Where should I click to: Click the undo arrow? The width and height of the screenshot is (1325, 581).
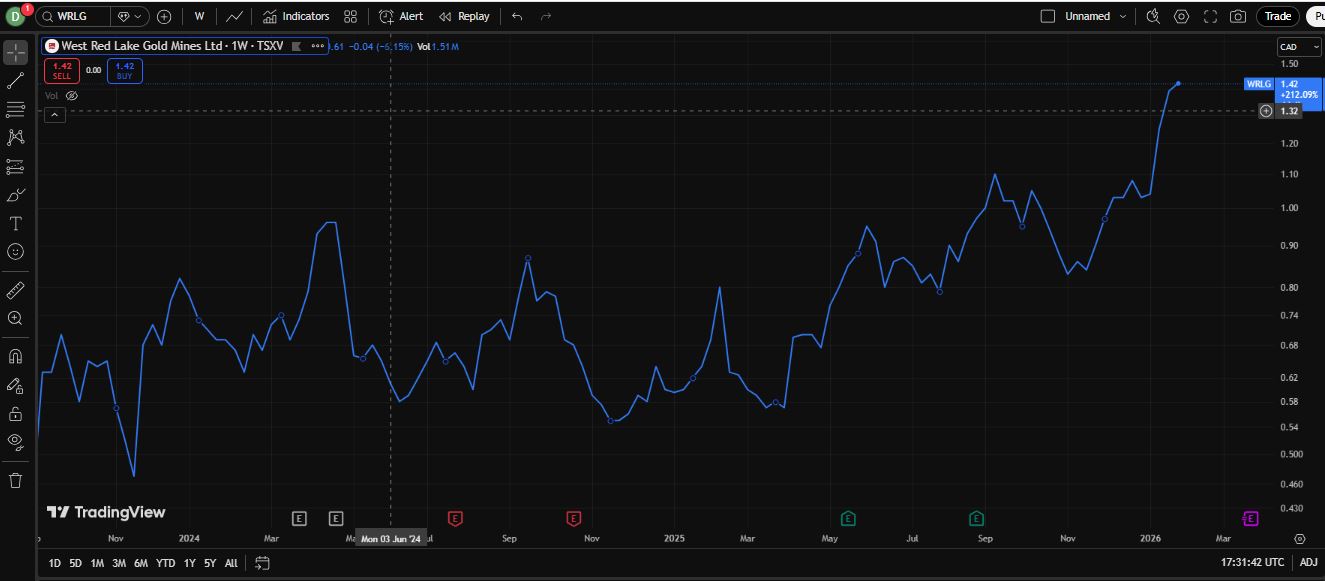[x=517, y=16]
